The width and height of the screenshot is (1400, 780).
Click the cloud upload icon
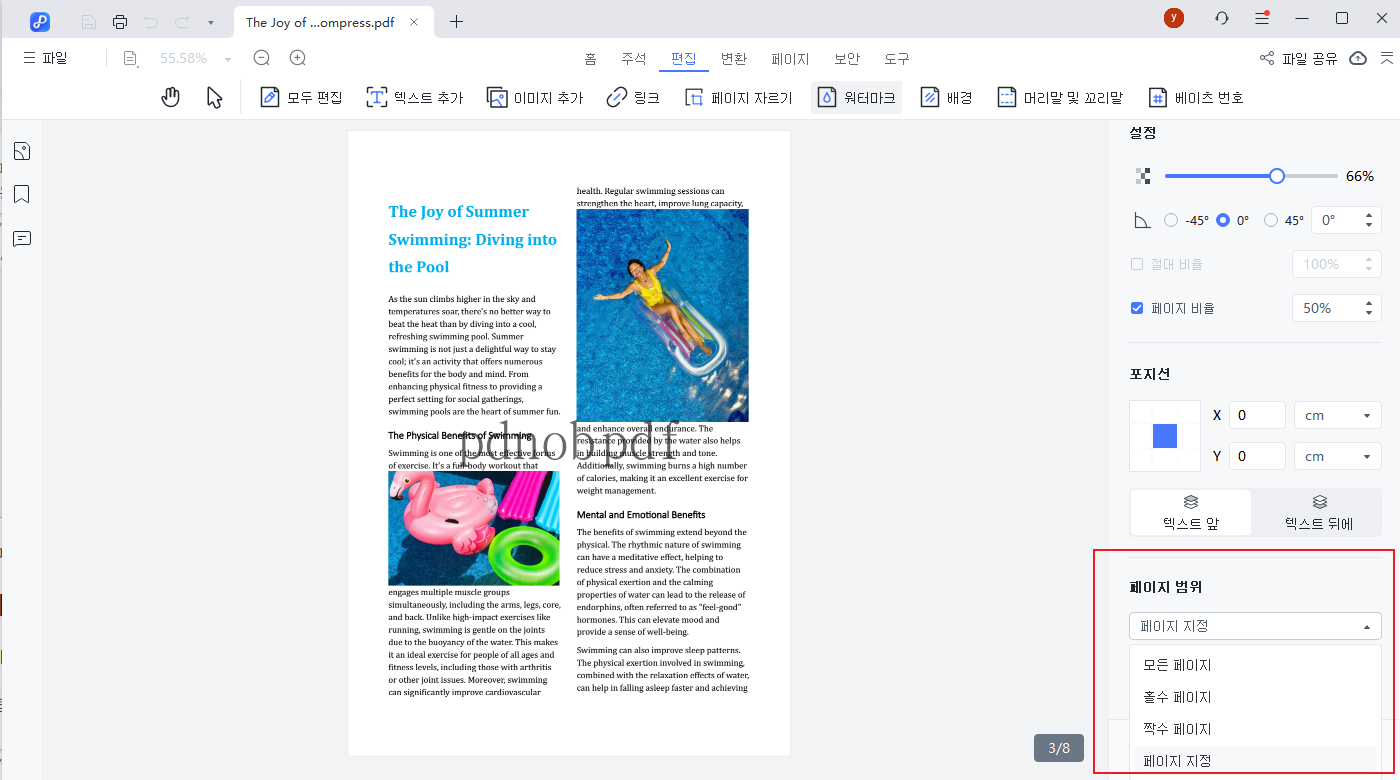click(1358, 59)
